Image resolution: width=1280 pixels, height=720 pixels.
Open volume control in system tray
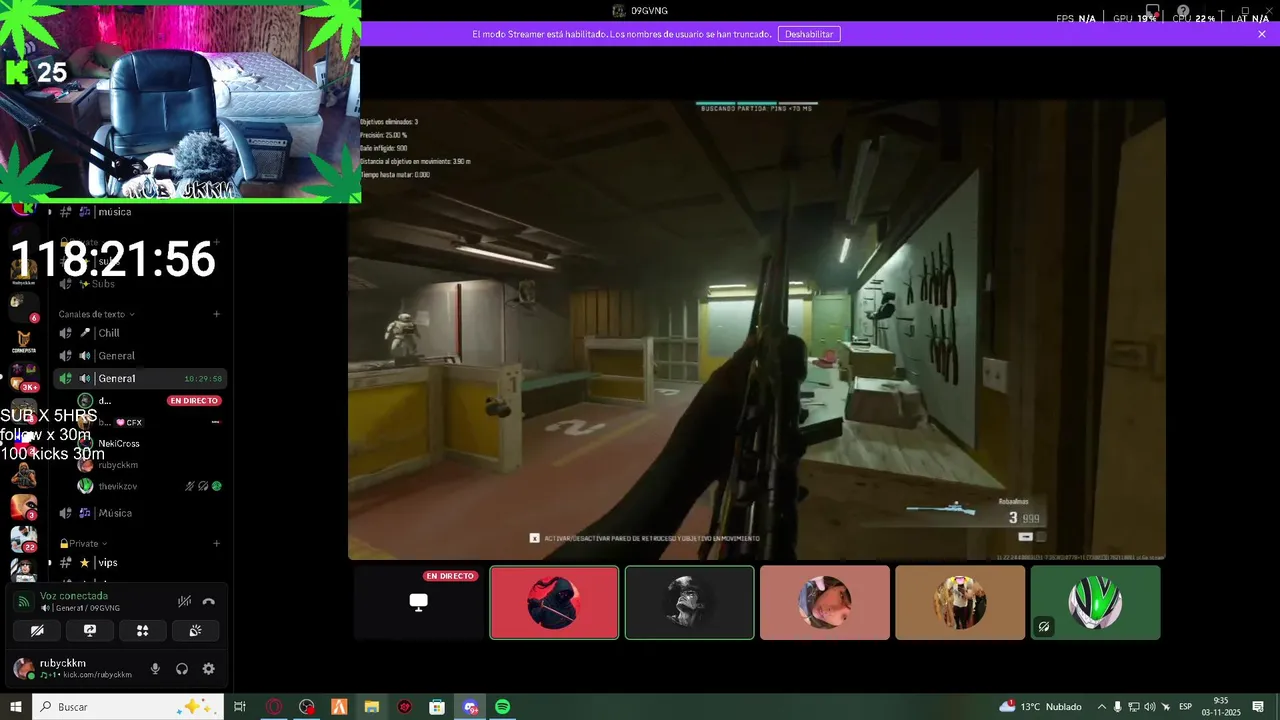[x=1150, y=707]
